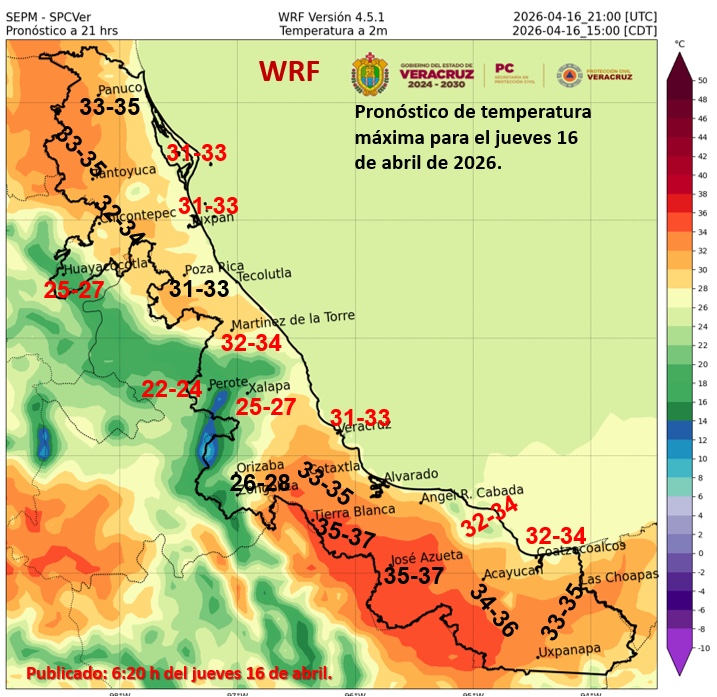Click the 0 tick label on the color scale
717x697 pixels.
point(700,553)
